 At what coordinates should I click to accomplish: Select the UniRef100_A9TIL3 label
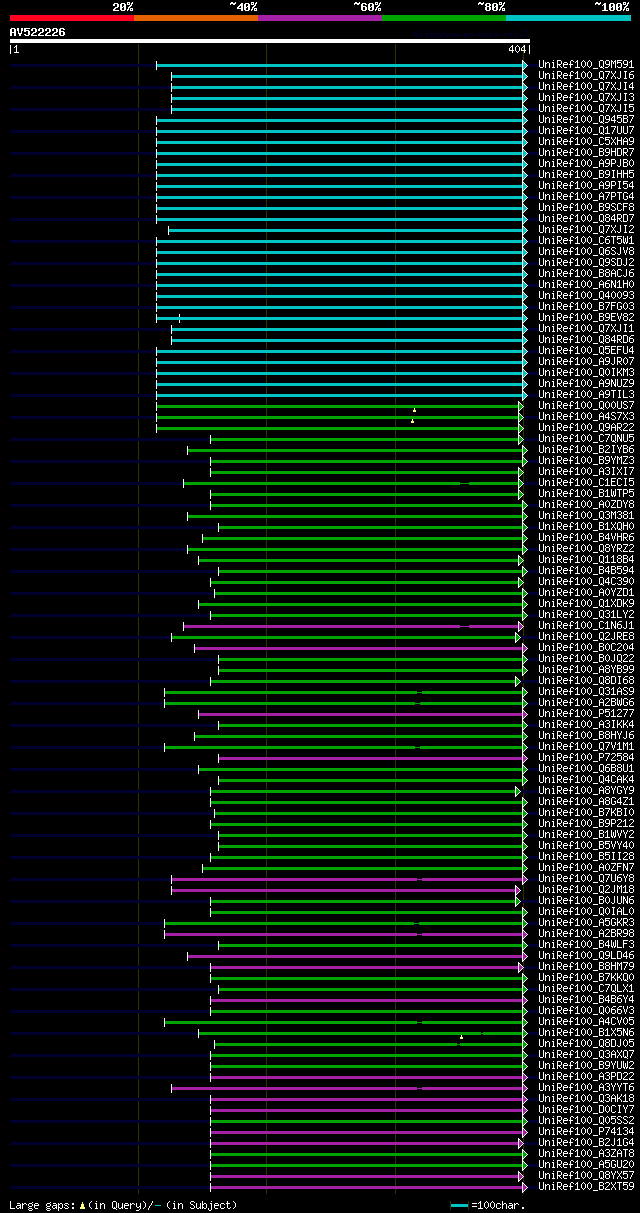click(x=586, y=395)
